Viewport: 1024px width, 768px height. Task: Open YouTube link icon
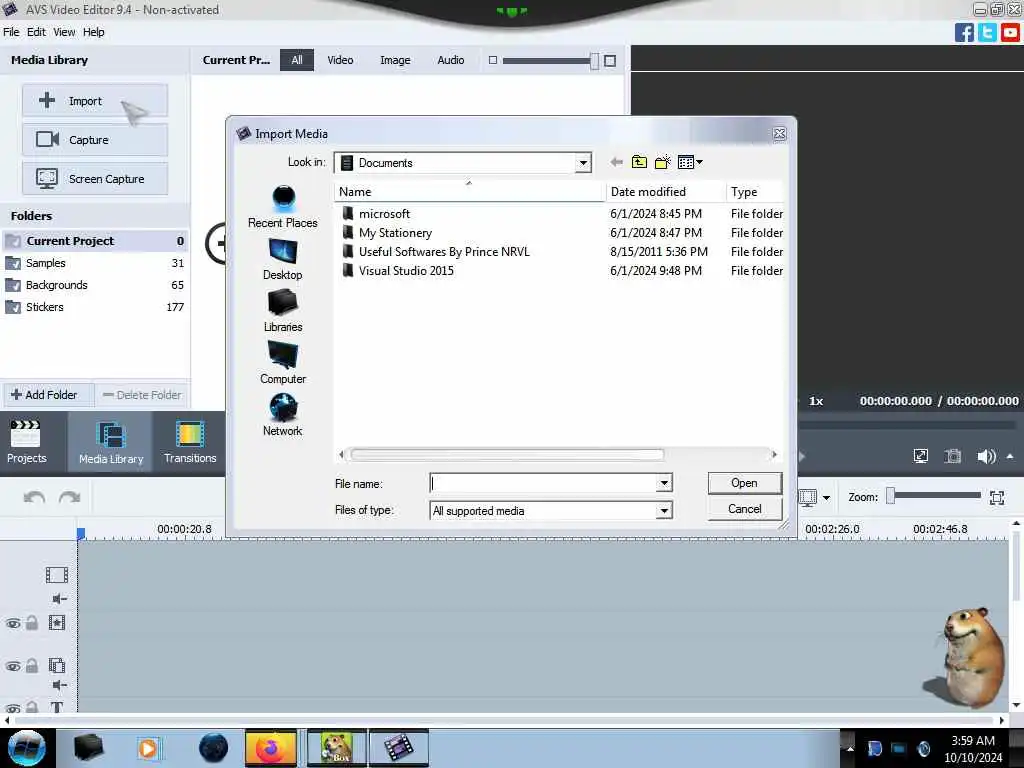coord(1010,32)
